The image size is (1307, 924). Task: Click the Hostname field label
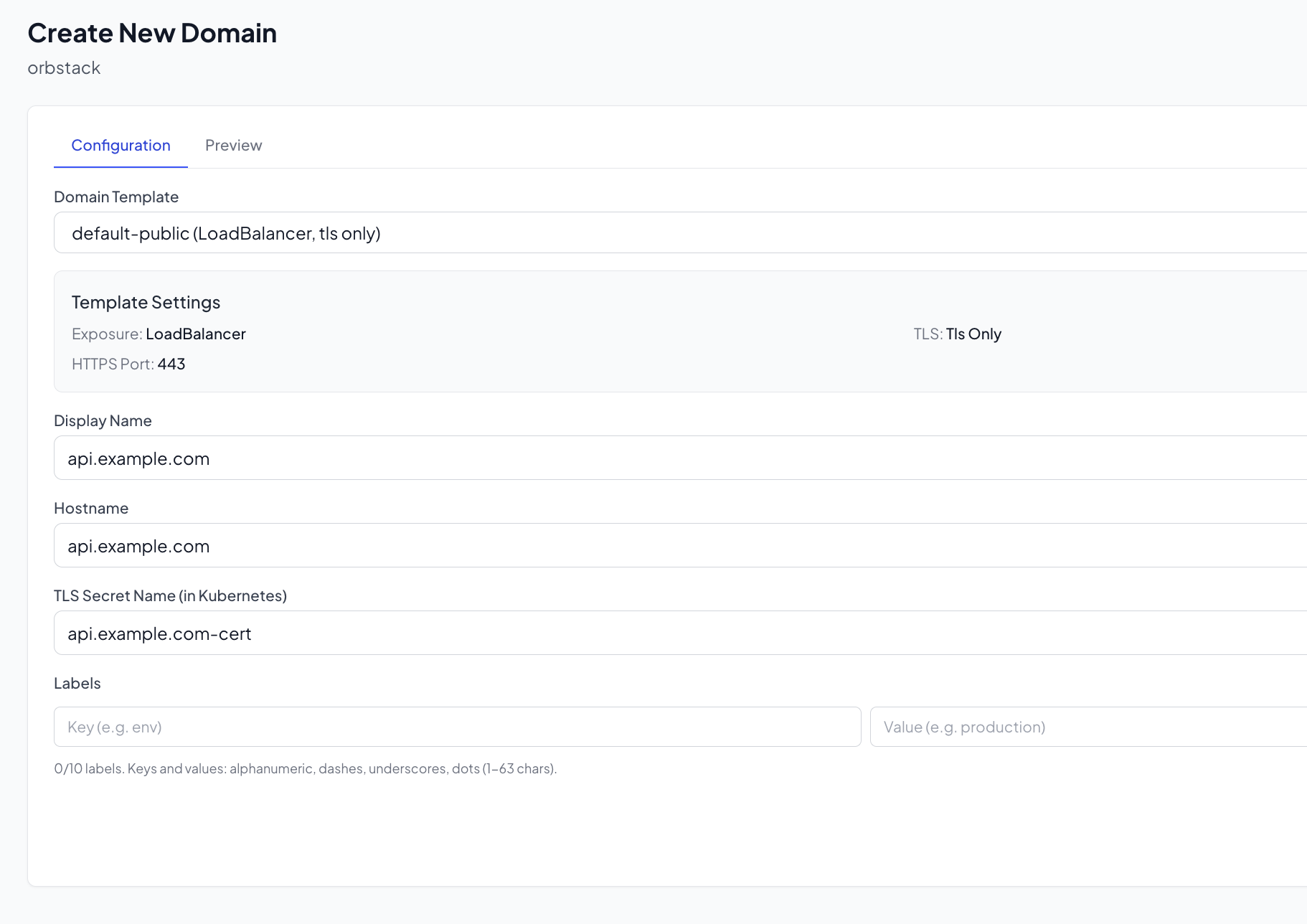click(x=91, y=509)
